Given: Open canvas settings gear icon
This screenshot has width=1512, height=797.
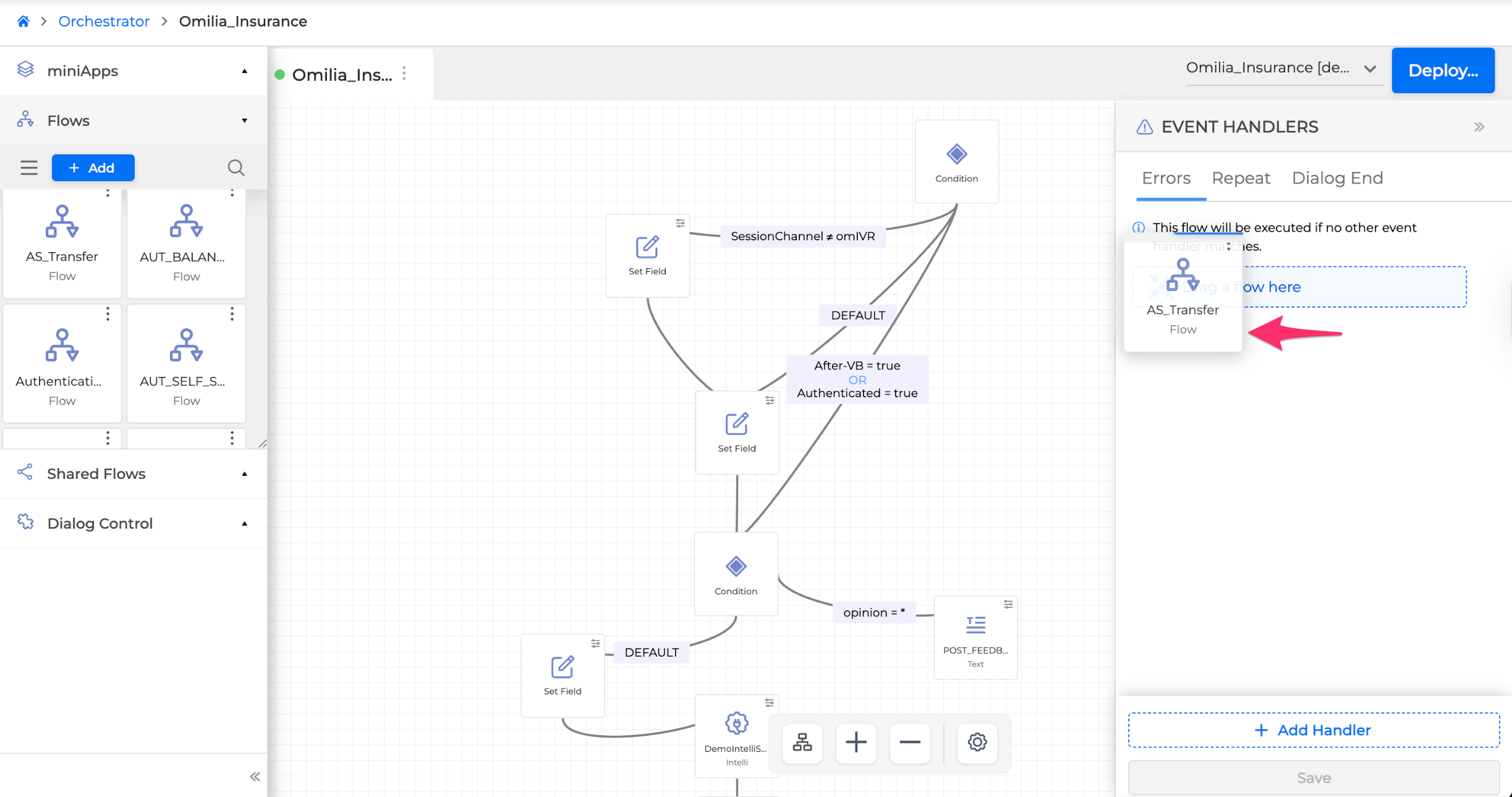Looking at the screenshot, I should point(977,742).
